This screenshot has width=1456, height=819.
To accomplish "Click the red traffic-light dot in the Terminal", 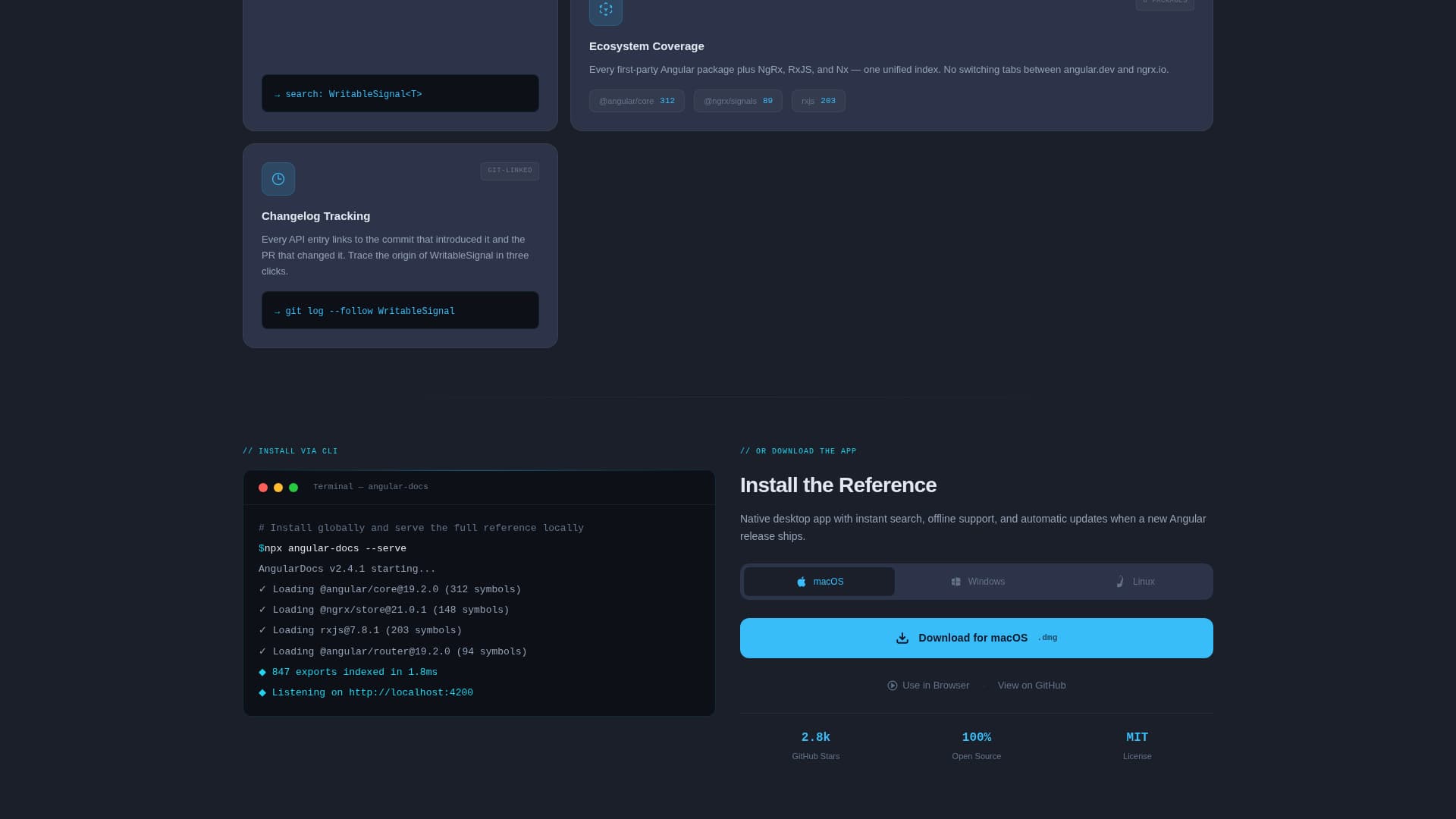I will (x=262, y=488).
